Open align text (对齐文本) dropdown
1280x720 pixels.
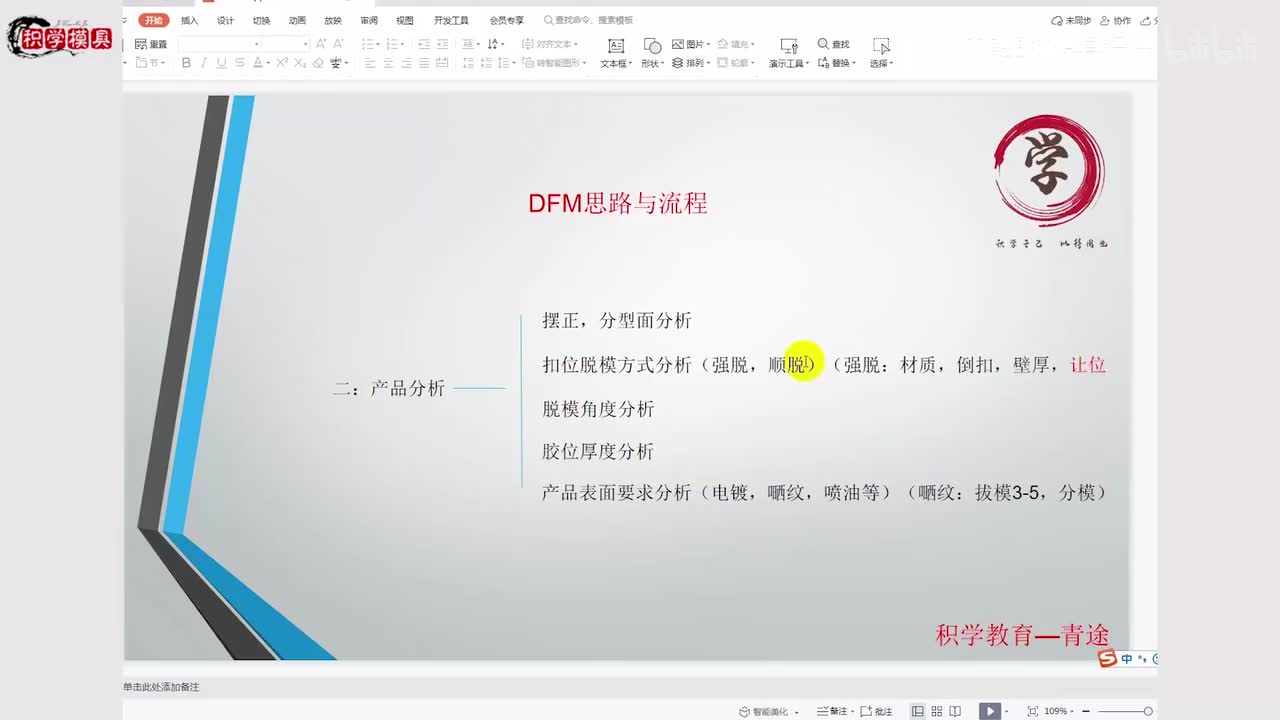[550, 44]
